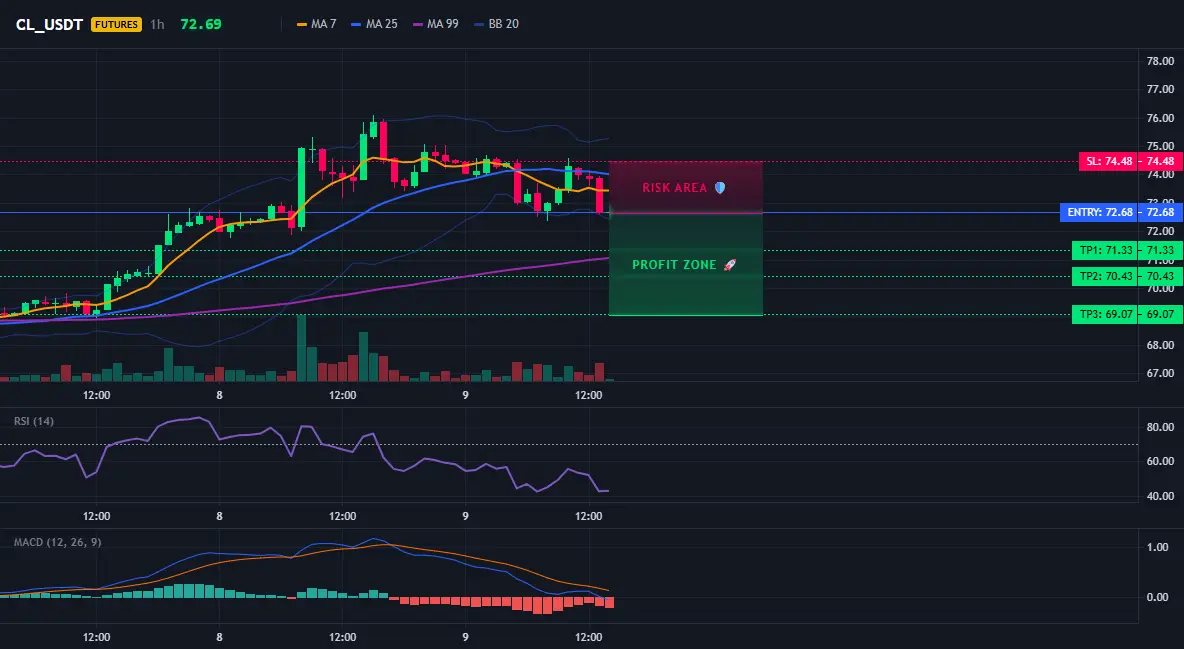Click 76.00 on the price axis
The image size is (1184, 649).
tap(1160, 118)
